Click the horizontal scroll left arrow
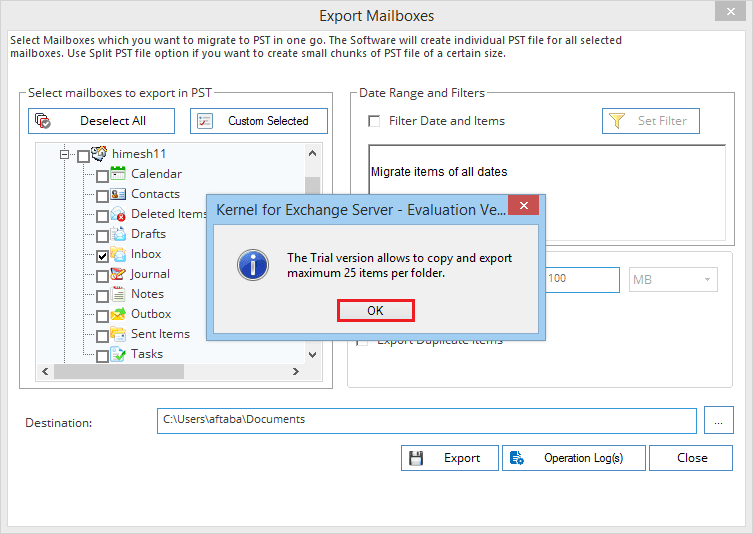The height and width of the screenshot is (534, 753). (x=45, y=371)
